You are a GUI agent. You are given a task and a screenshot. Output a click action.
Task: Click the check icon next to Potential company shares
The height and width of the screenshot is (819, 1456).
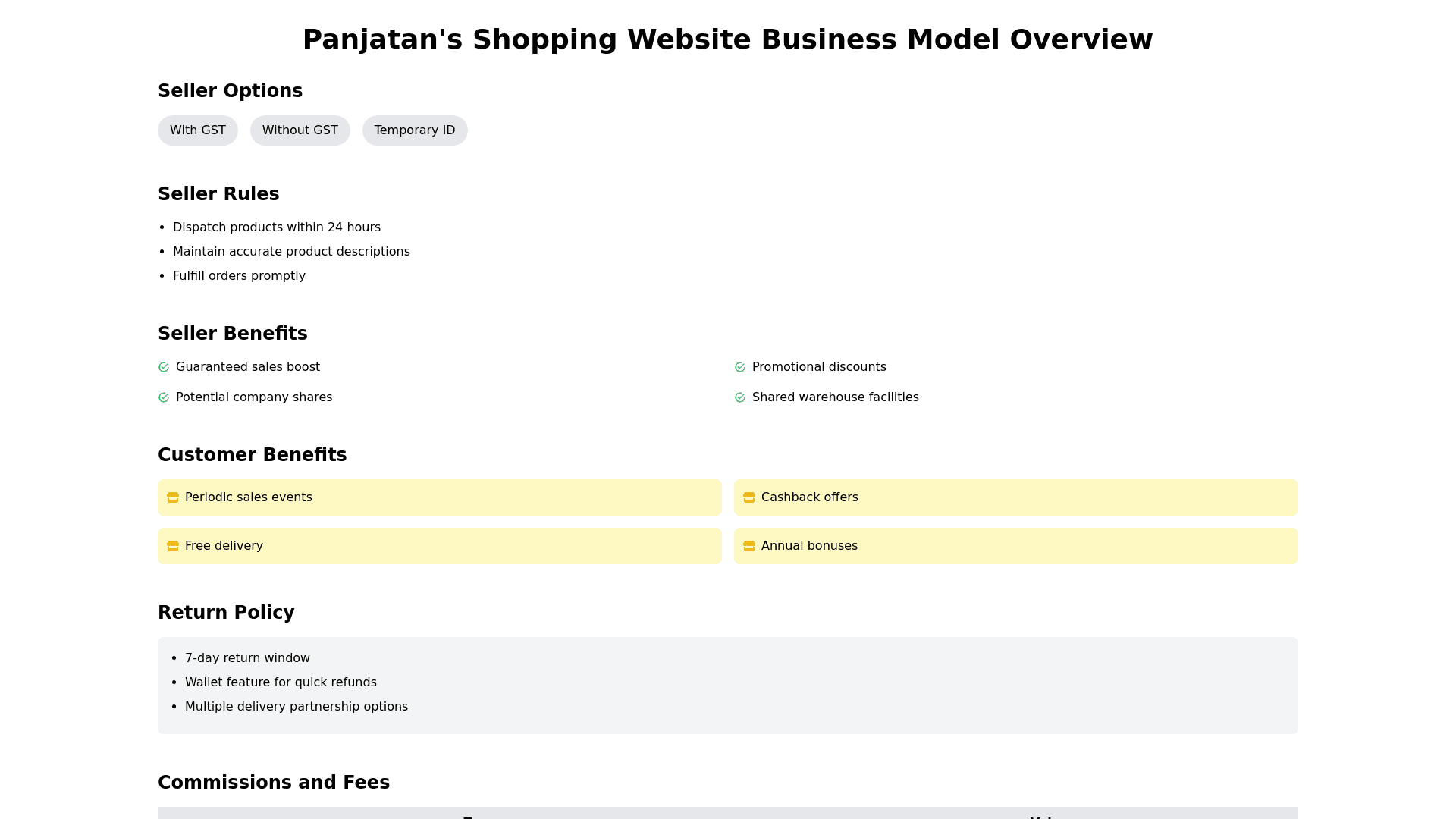coord(164,397)
